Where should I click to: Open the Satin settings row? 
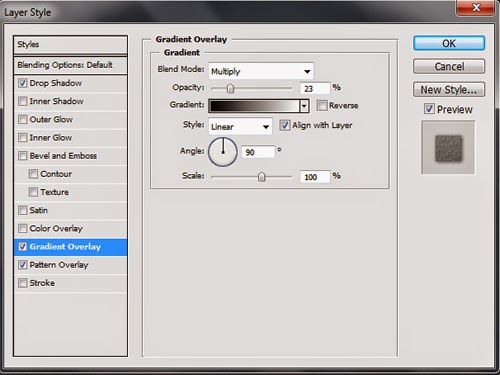click(70, 210)
